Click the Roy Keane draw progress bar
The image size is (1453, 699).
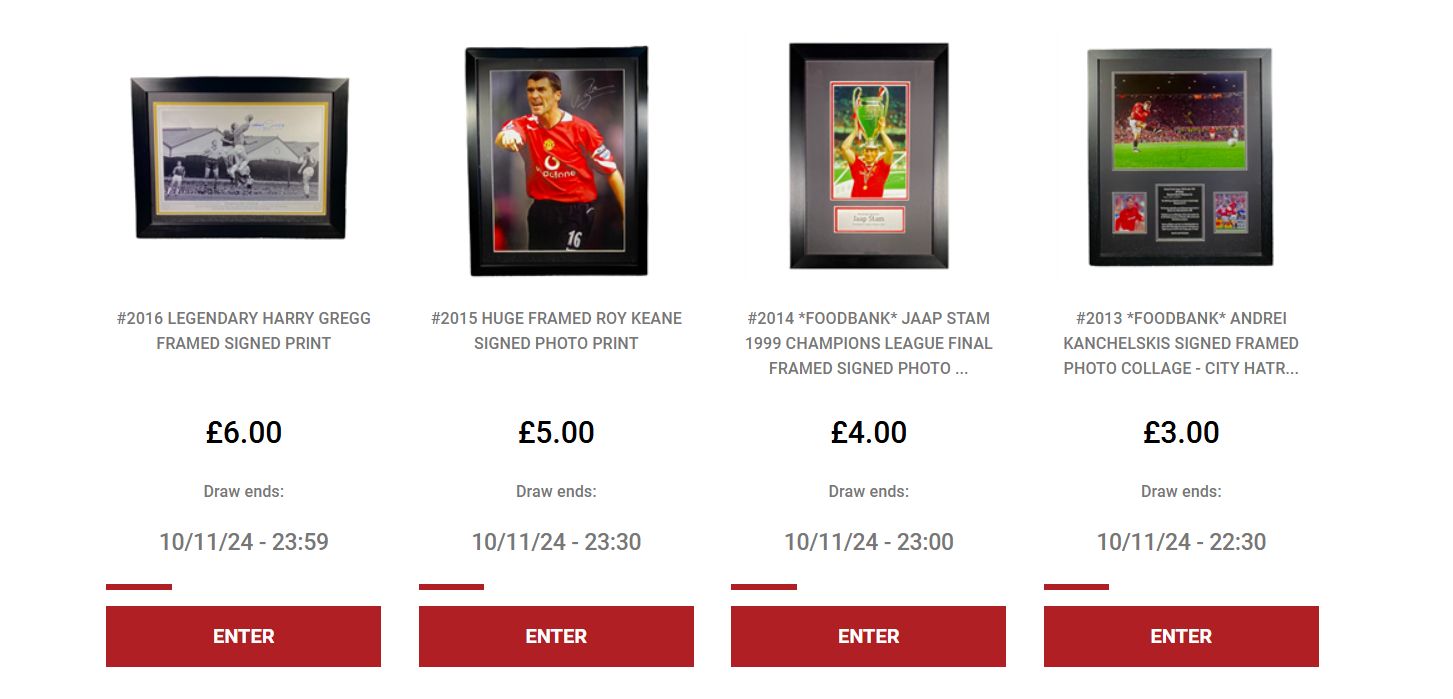pos(451,587)
